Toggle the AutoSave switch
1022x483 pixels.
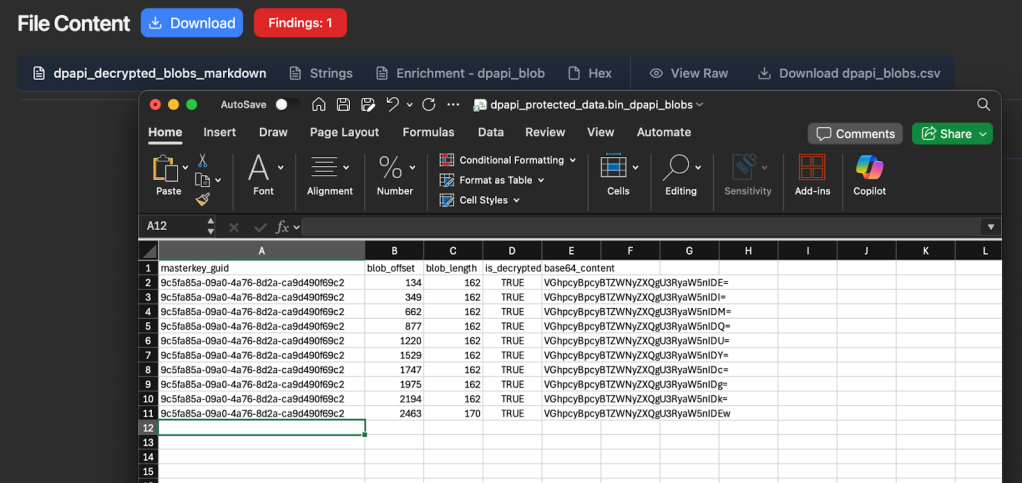(x=286, y=105)
